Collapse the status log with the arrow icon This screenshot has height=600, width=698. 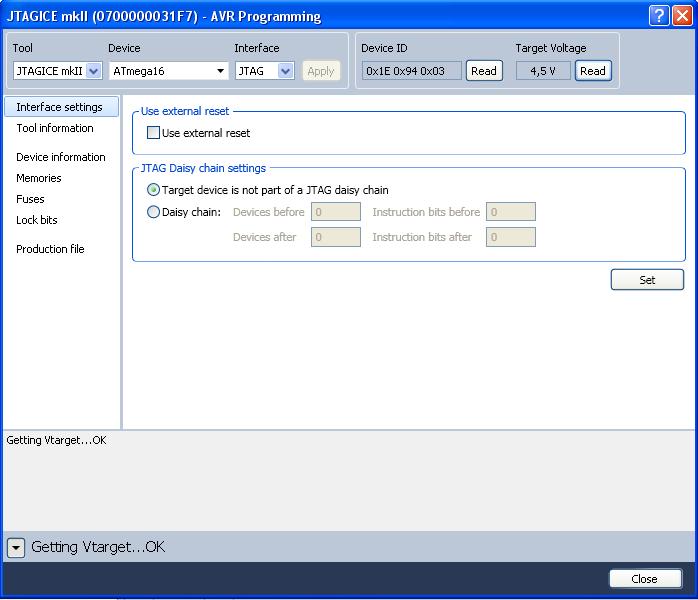coord(16,547)
